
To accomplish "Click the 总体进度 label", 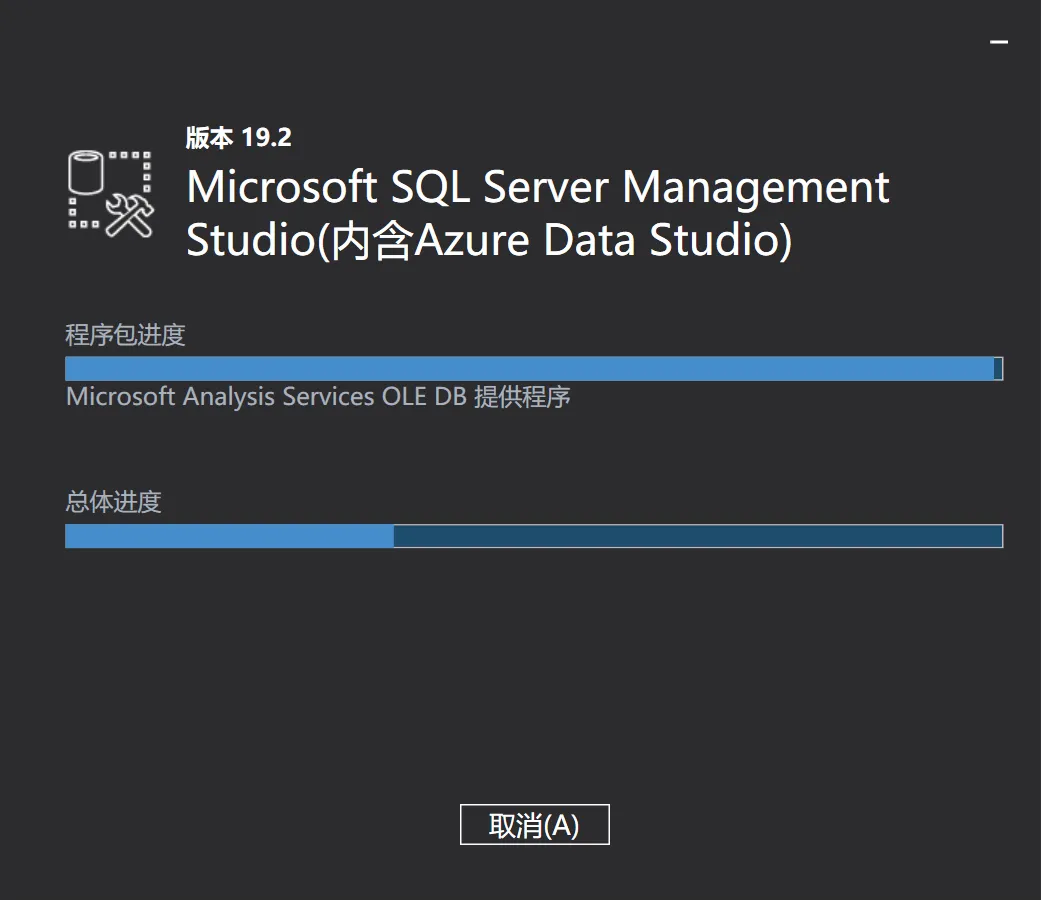I will click(x=113, y=502).
